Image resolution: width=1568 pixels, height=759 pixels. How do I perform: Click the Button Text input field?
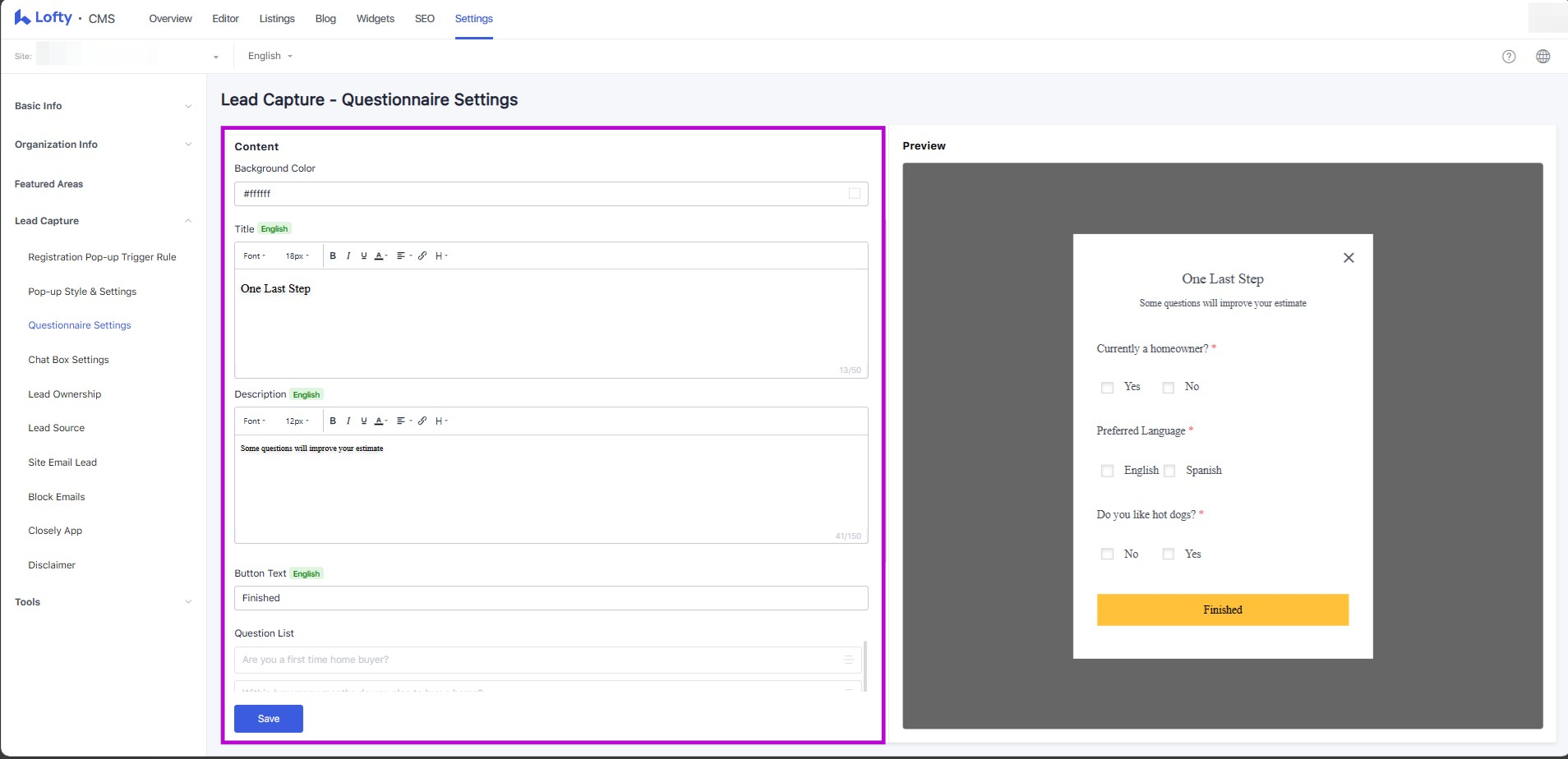pos(551,598)
